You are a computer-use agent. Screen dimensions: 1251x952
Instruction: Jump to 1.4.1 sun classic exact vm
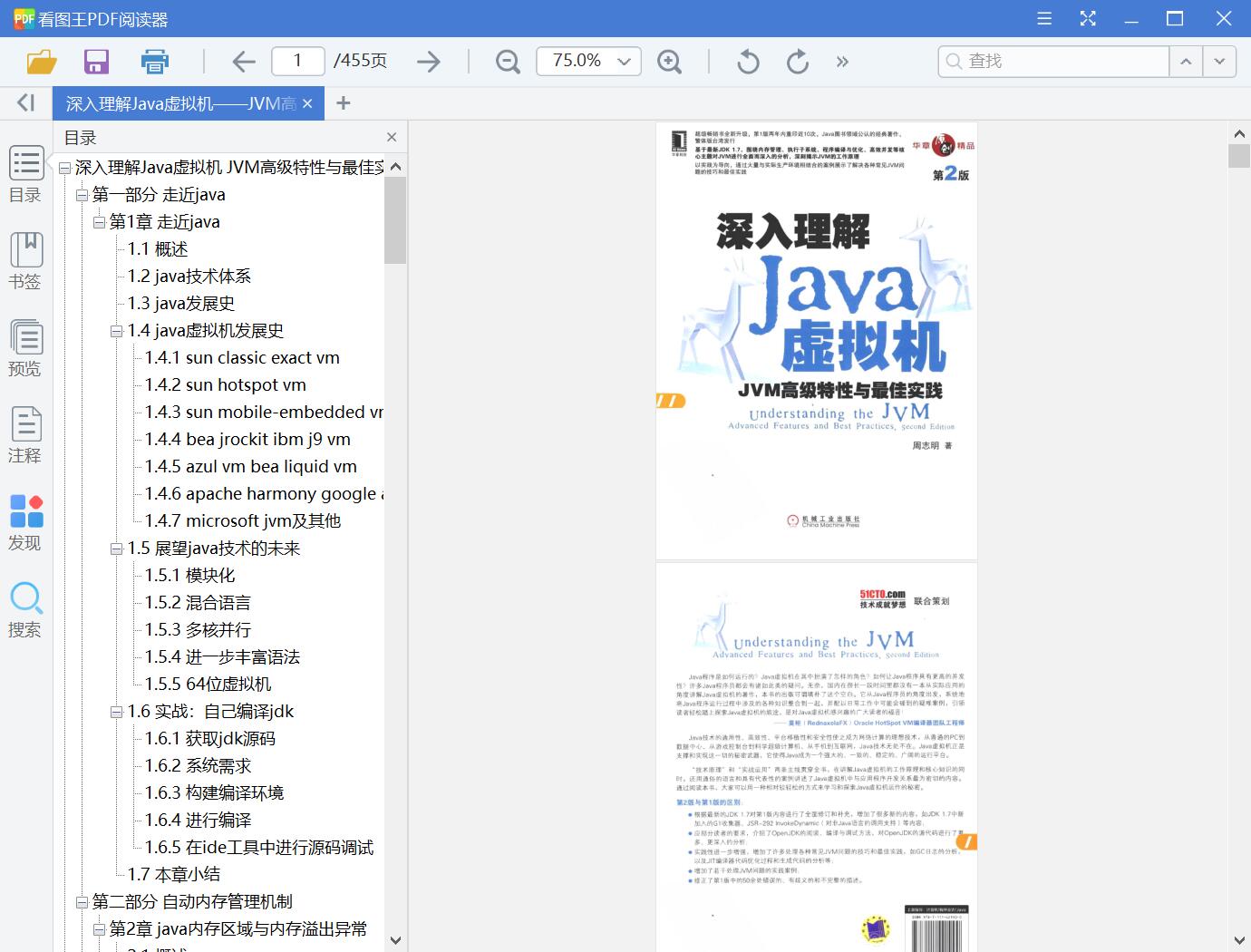[x=242, y=357]
